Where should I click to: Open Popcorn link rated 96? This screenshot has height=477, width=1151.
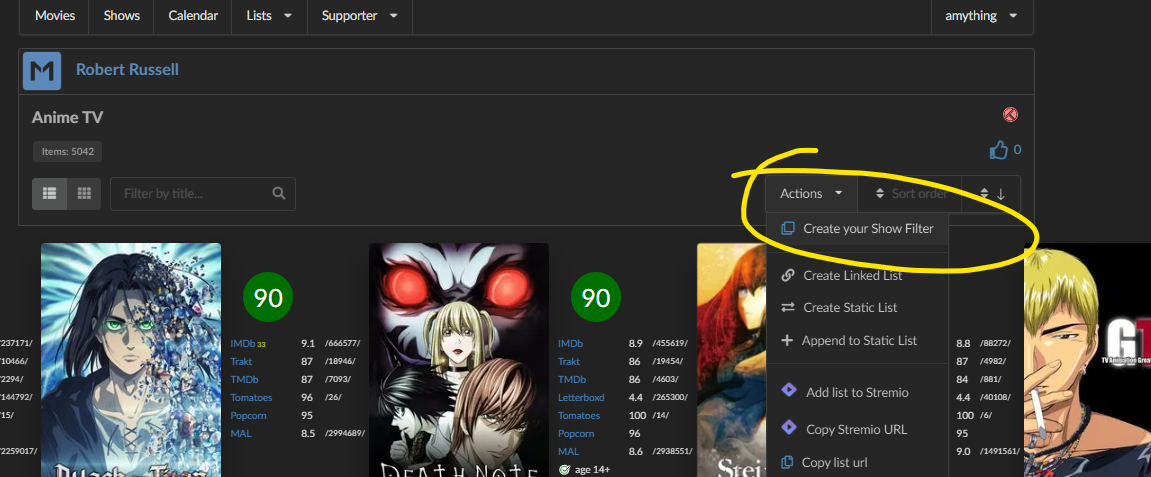pyautogui.click(x=576, y=433)
